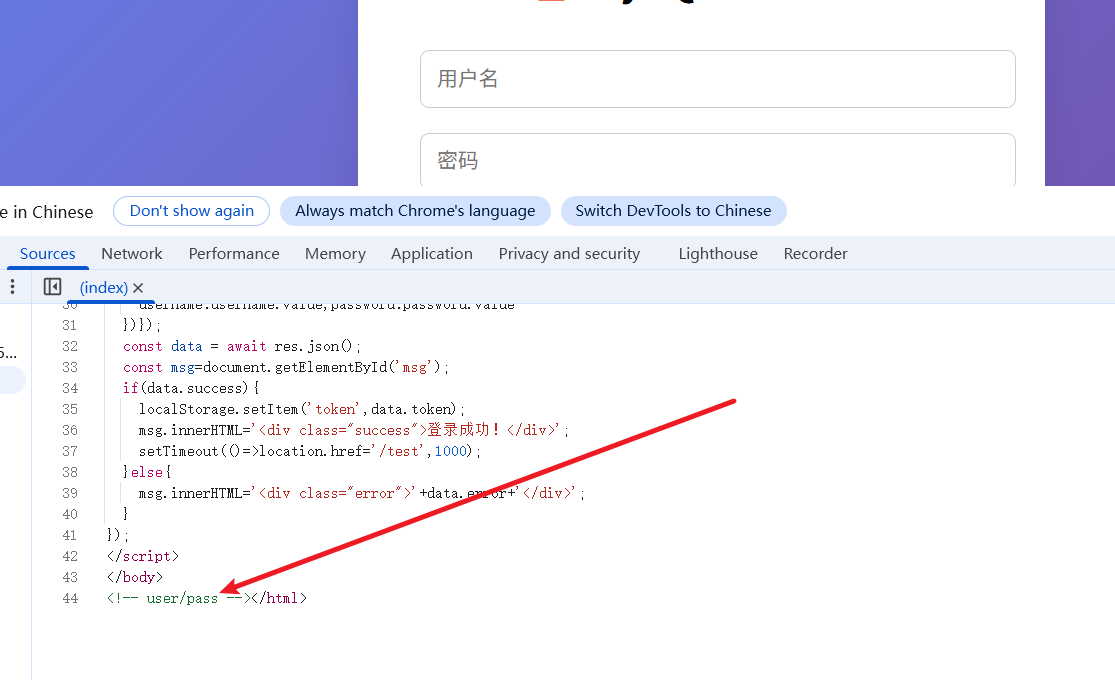Viewport: 1115px width, 680px height.
Task: Click the 用户名 username input field
Action: (x=717, y=79)
